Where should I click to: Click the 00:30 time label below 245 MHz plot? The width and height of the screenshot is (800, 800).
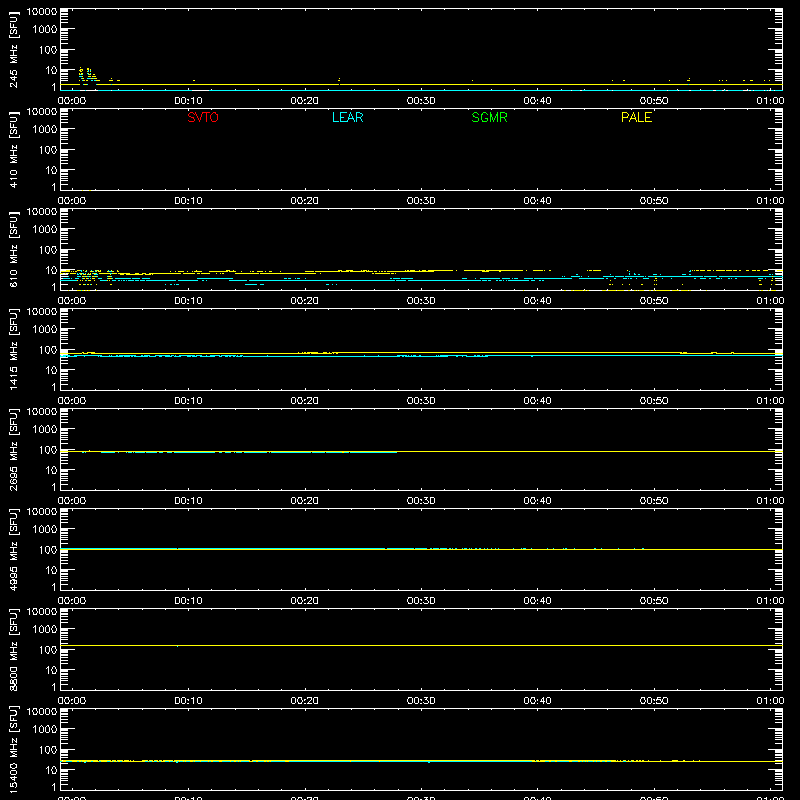click(x=421, y=101)
